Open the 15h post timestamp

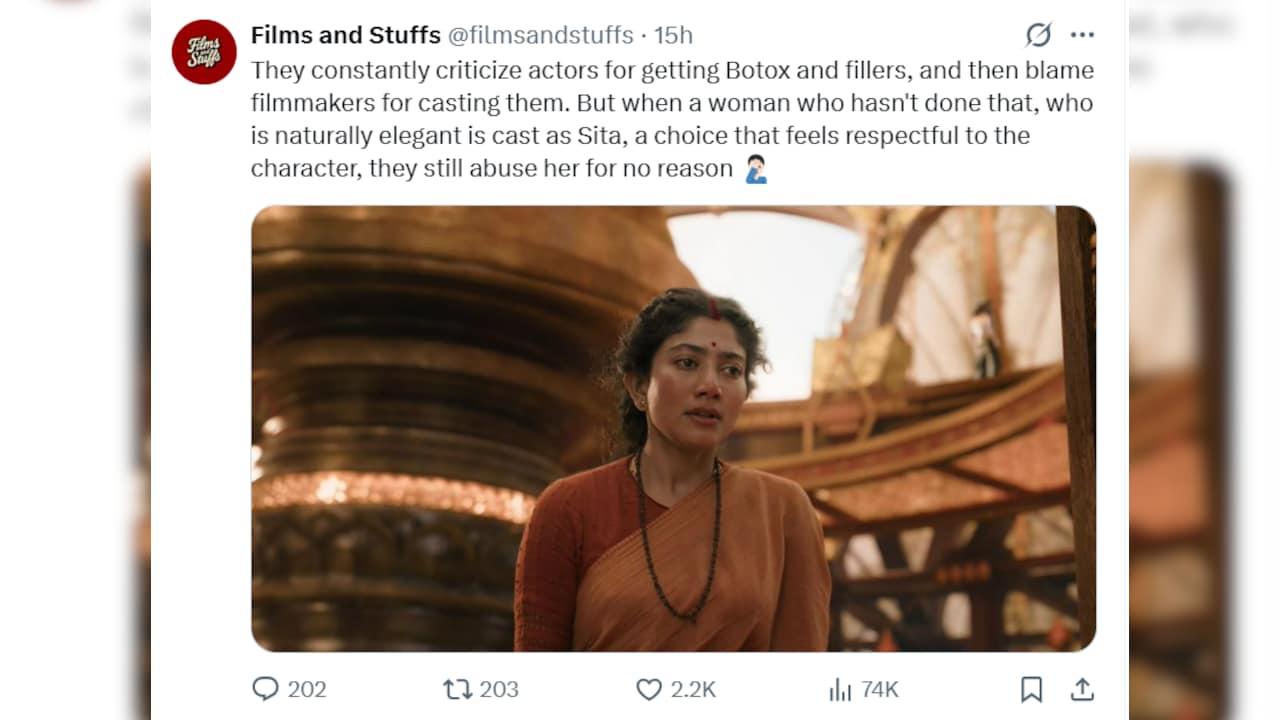[673, 35]
